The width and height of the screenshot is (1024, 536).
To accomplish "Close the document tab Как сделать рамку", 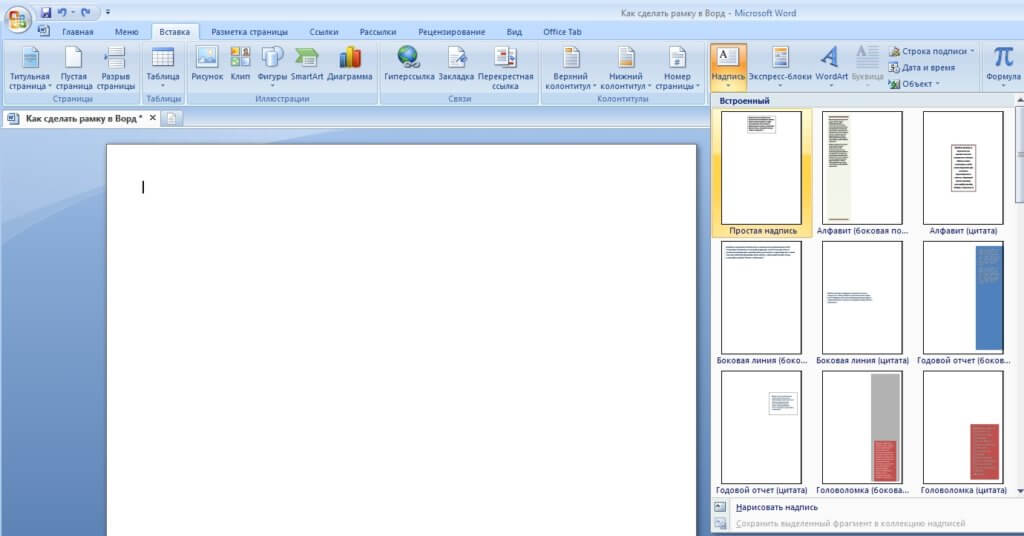I will pyautogui.click(x=153, y=118).
